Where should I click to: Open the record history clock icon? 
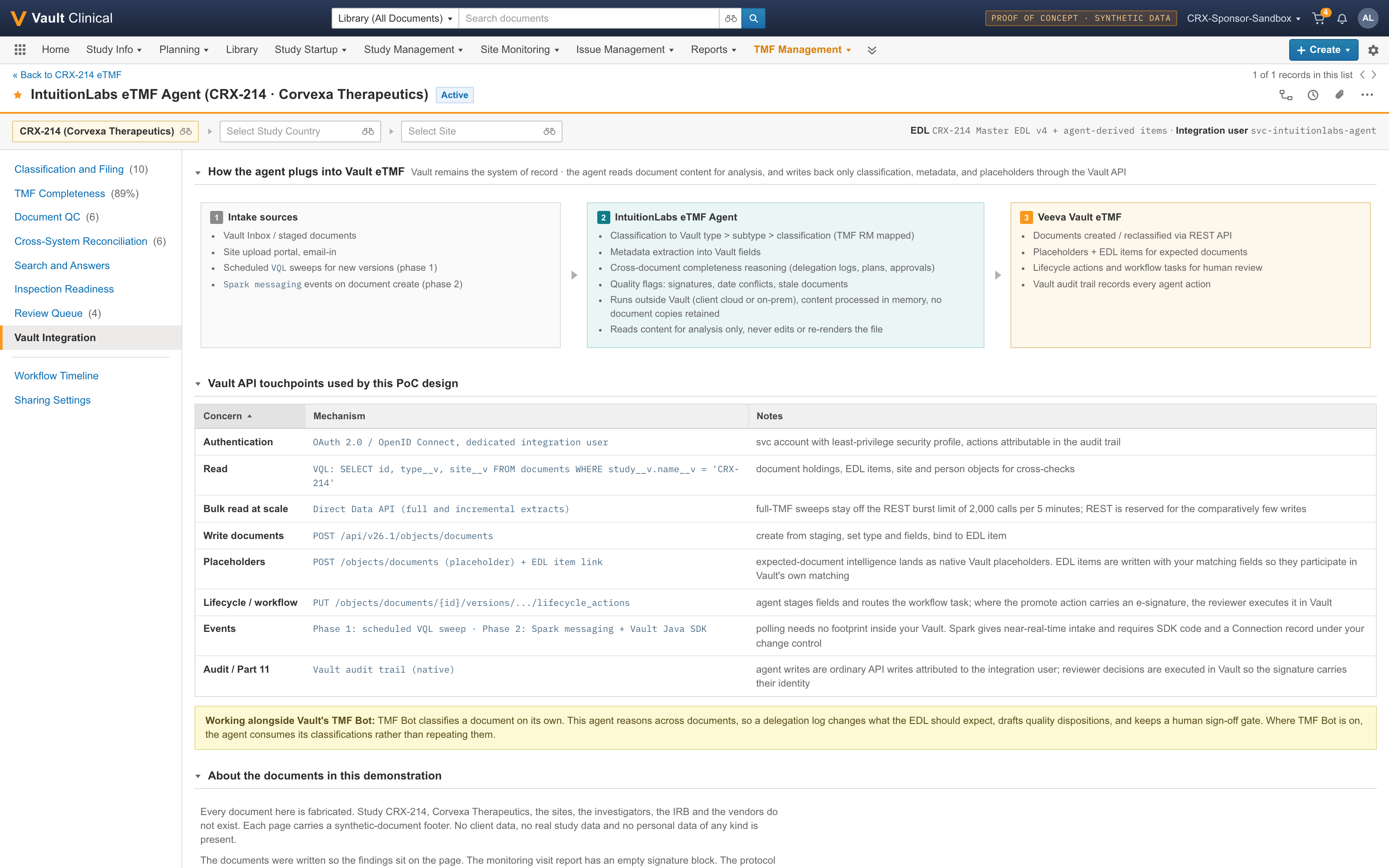coord(1313,95)
